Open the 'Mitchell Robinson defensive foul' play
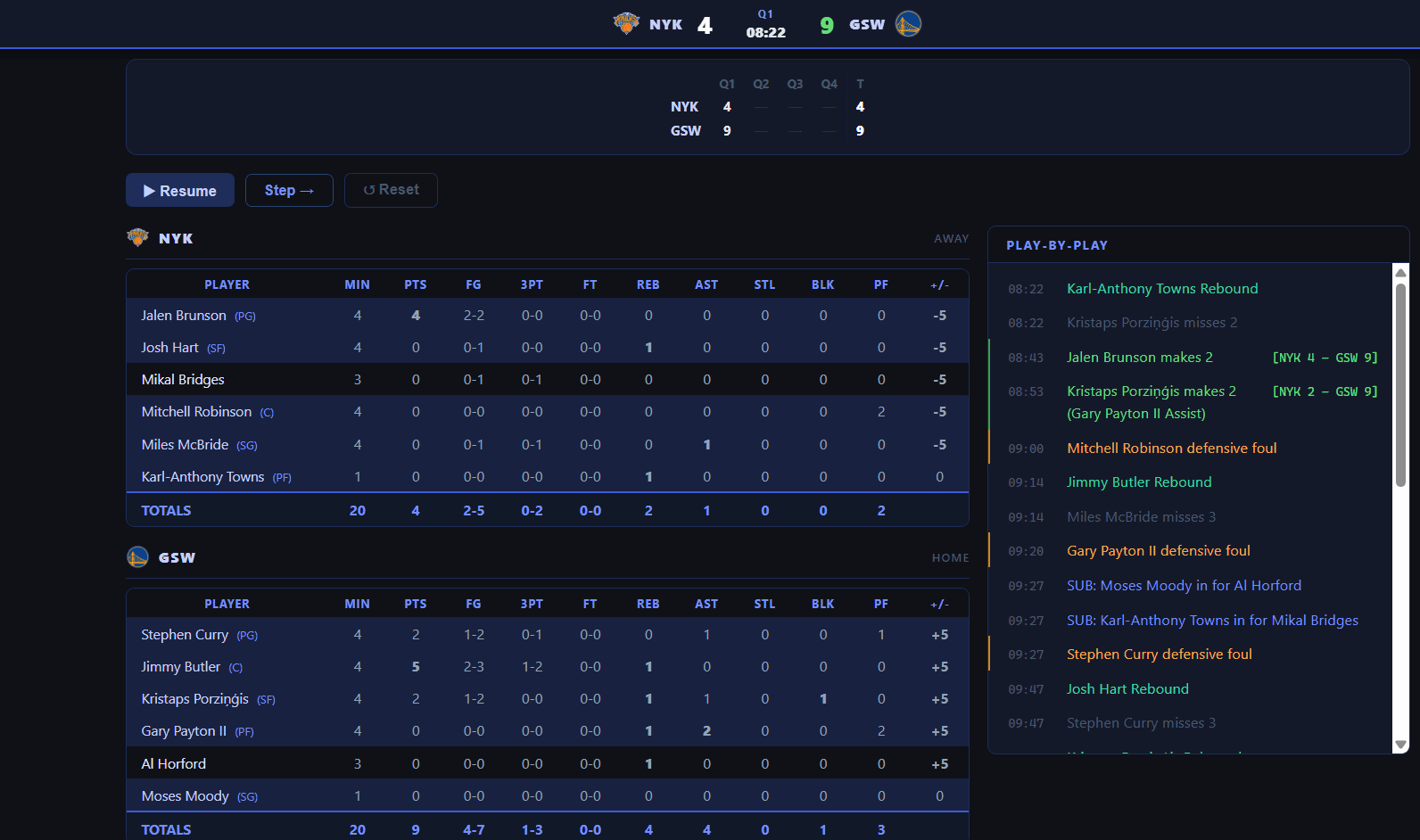Screen dimensions: 1420x840 point(1191,448)
